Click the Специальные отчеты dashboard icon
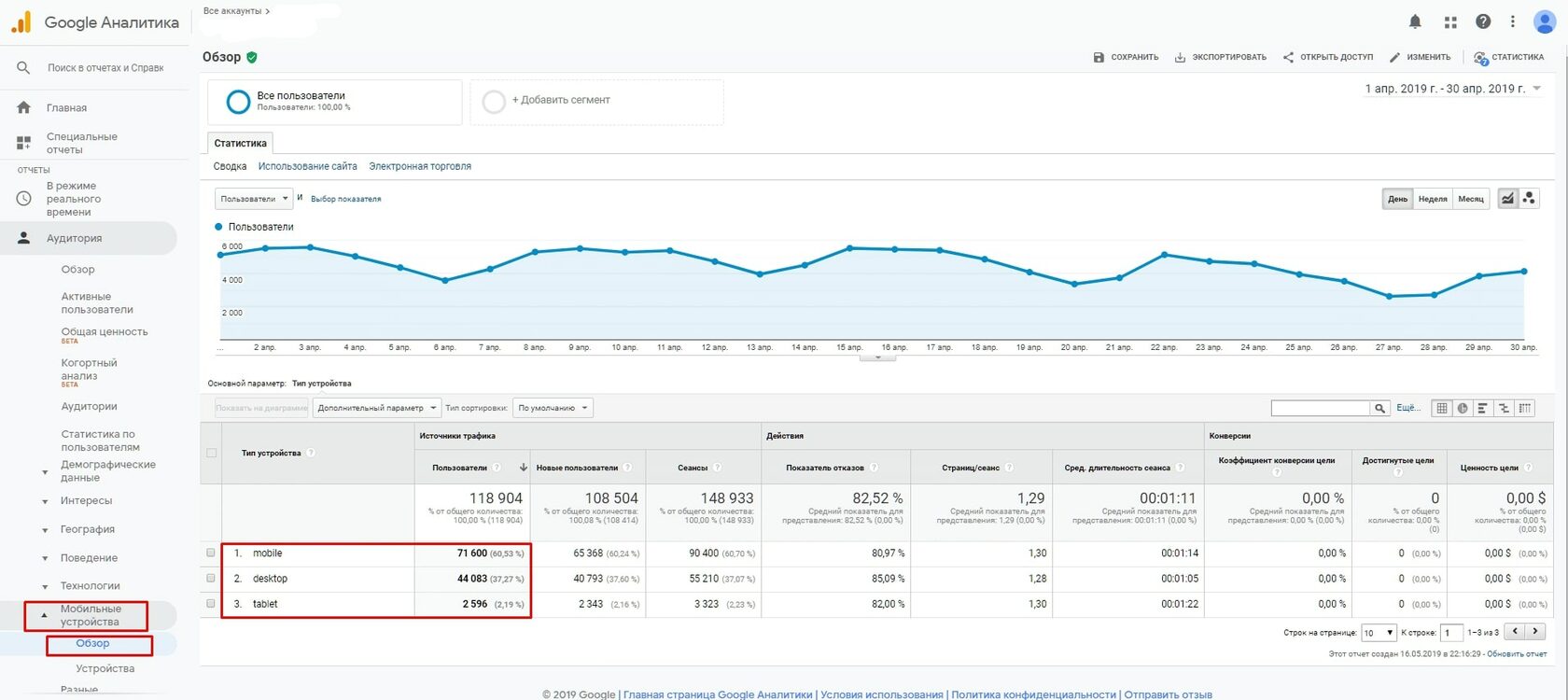This screenshot has height=700, width=1568. pos(24,143)
